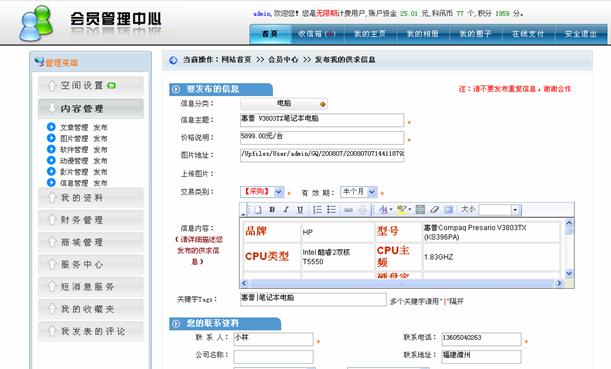This screenshot has height=369, width=611.
Task: Click the 公司名称 company name field
Action: click(274, 357)
